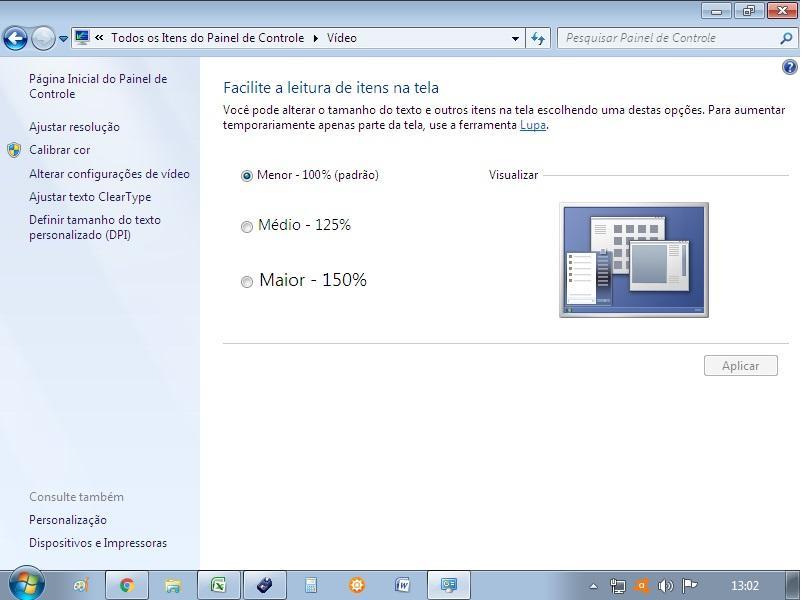Open the help question mark icon
The image size is (804, 600).
point(790,67)
